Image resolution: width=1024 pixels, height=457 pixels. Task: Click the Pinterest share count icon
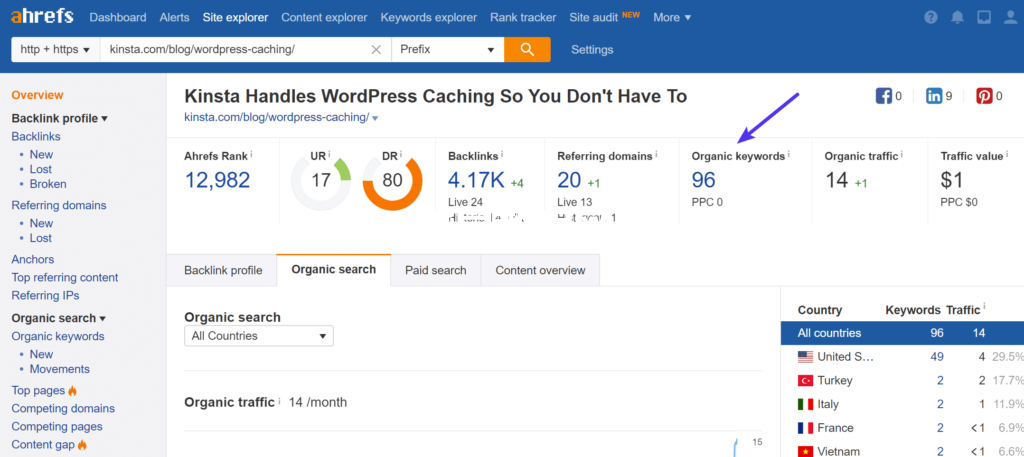[984, 97]
